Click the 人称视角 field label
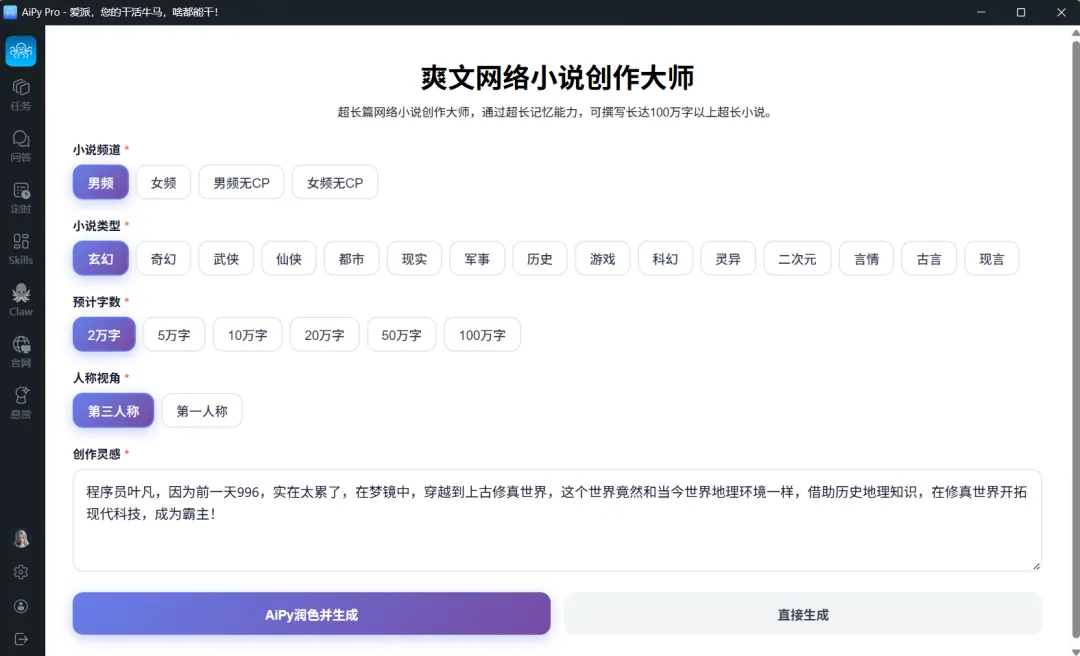1080x656 pixels. [x=96, y=378]
